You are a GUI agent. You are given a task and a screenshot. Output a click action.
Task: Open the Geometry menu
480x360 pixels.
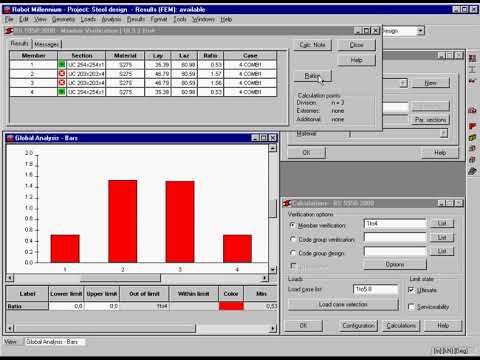[63, 19]
